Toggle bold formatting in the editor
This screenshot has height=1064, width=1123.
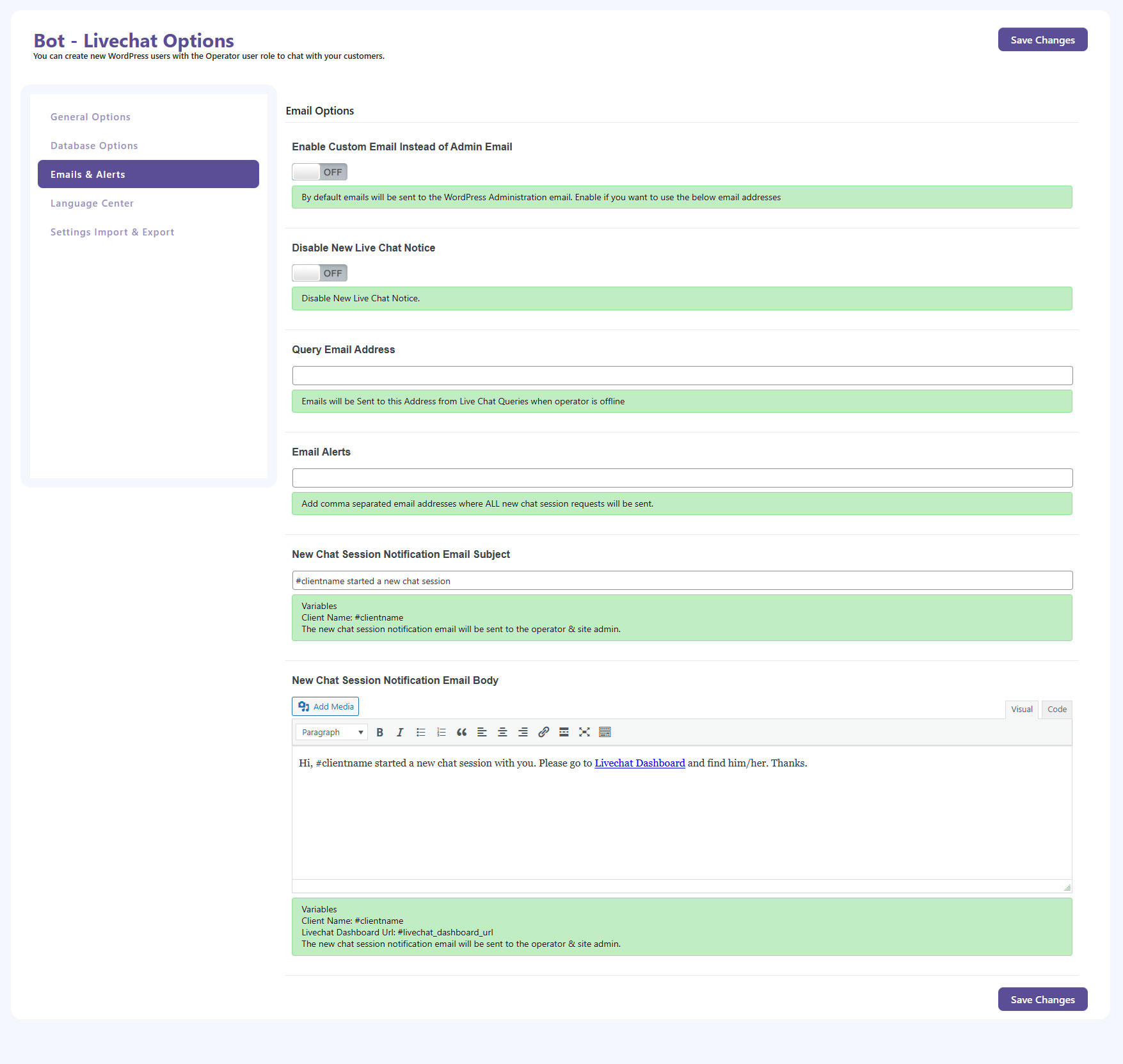click(379, 732)
